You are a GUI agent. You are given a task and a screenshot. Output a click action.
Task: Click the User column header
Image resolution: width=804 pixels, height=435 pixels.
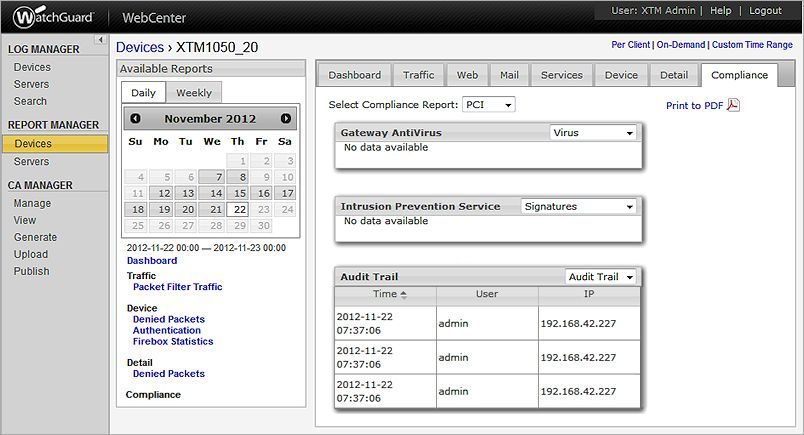click(487, 294)
